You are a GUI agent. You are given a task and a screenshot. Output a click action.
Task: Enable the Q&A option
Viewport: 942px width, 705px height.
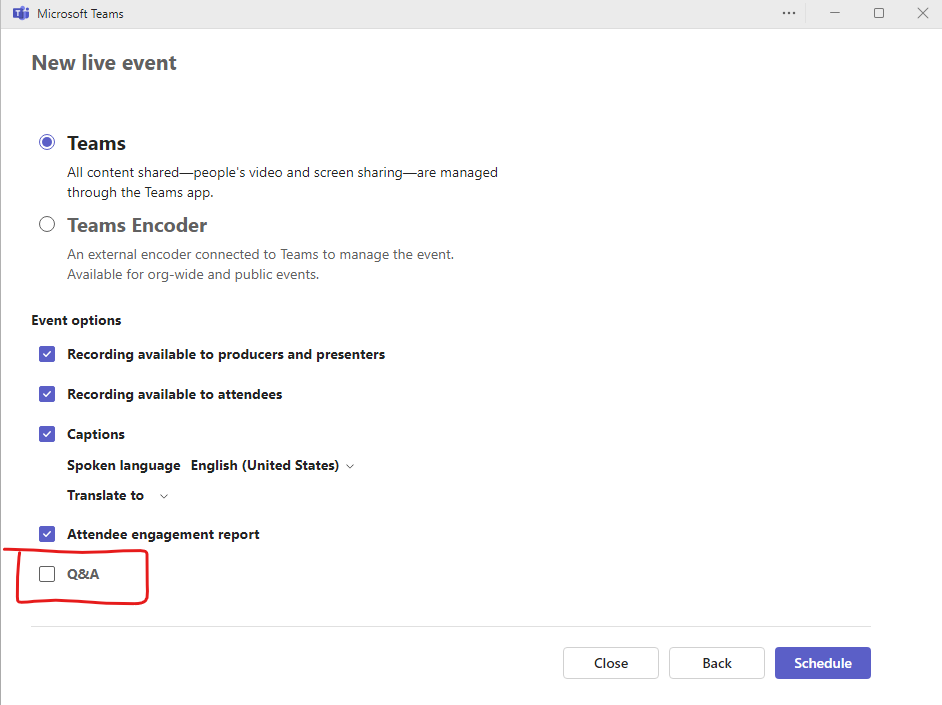(46, 573)
